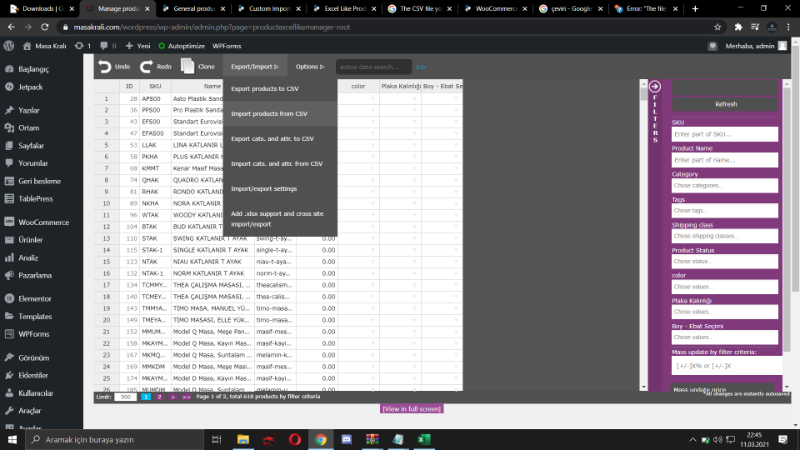Click the Undo arrow icon
The height and width of the screenshot is (450, 800).
pos(104,67)
